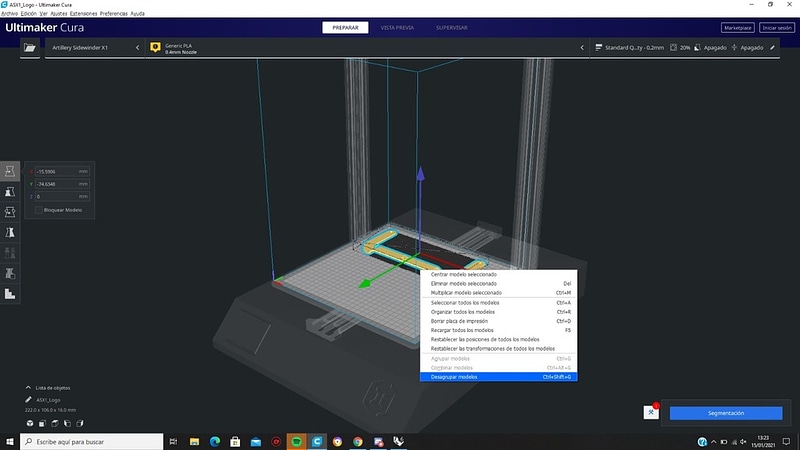The width and height of the screenshot is (800, 450).
Task: Choose Centrar modelo seleccionado
Action: tap(498, 274)
